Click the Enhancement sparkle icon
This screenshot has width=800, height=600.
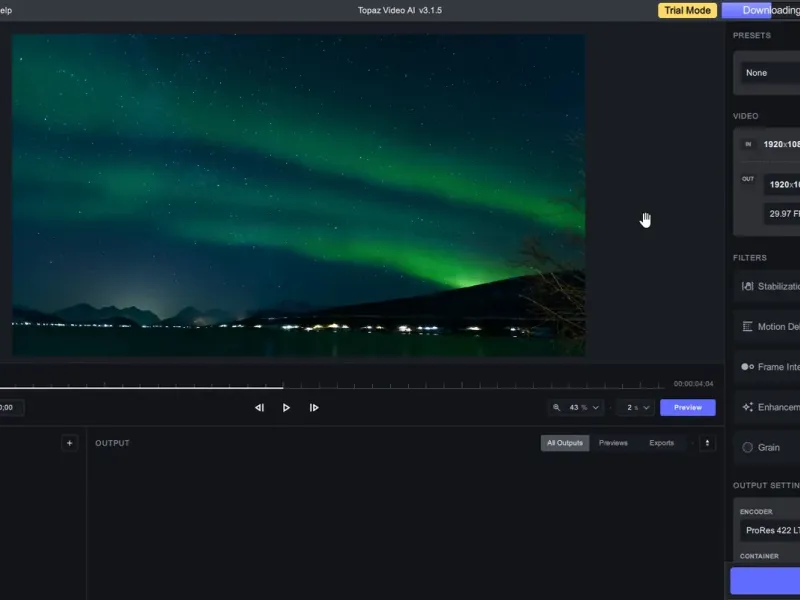747,407
